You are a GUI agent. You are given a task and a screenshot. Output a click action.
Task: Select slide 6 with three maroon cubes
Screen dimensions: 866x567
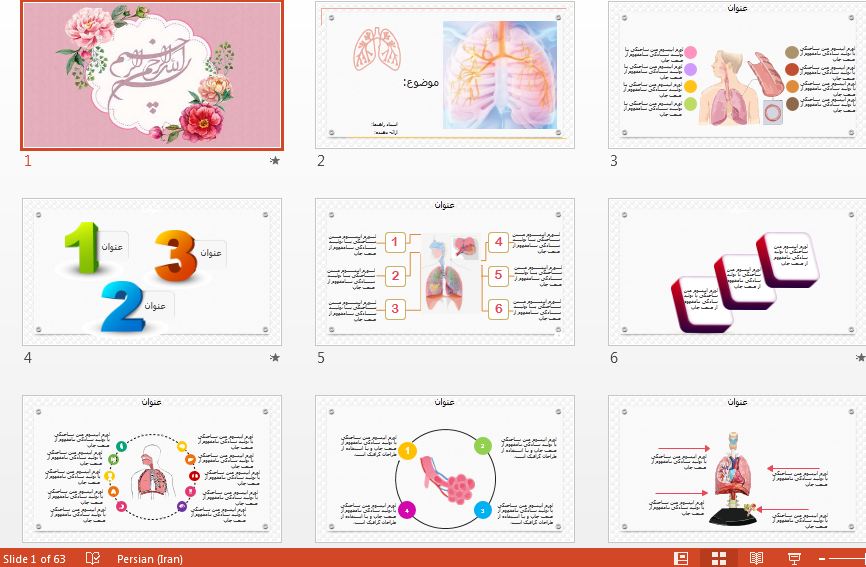[x=737, y=271]
